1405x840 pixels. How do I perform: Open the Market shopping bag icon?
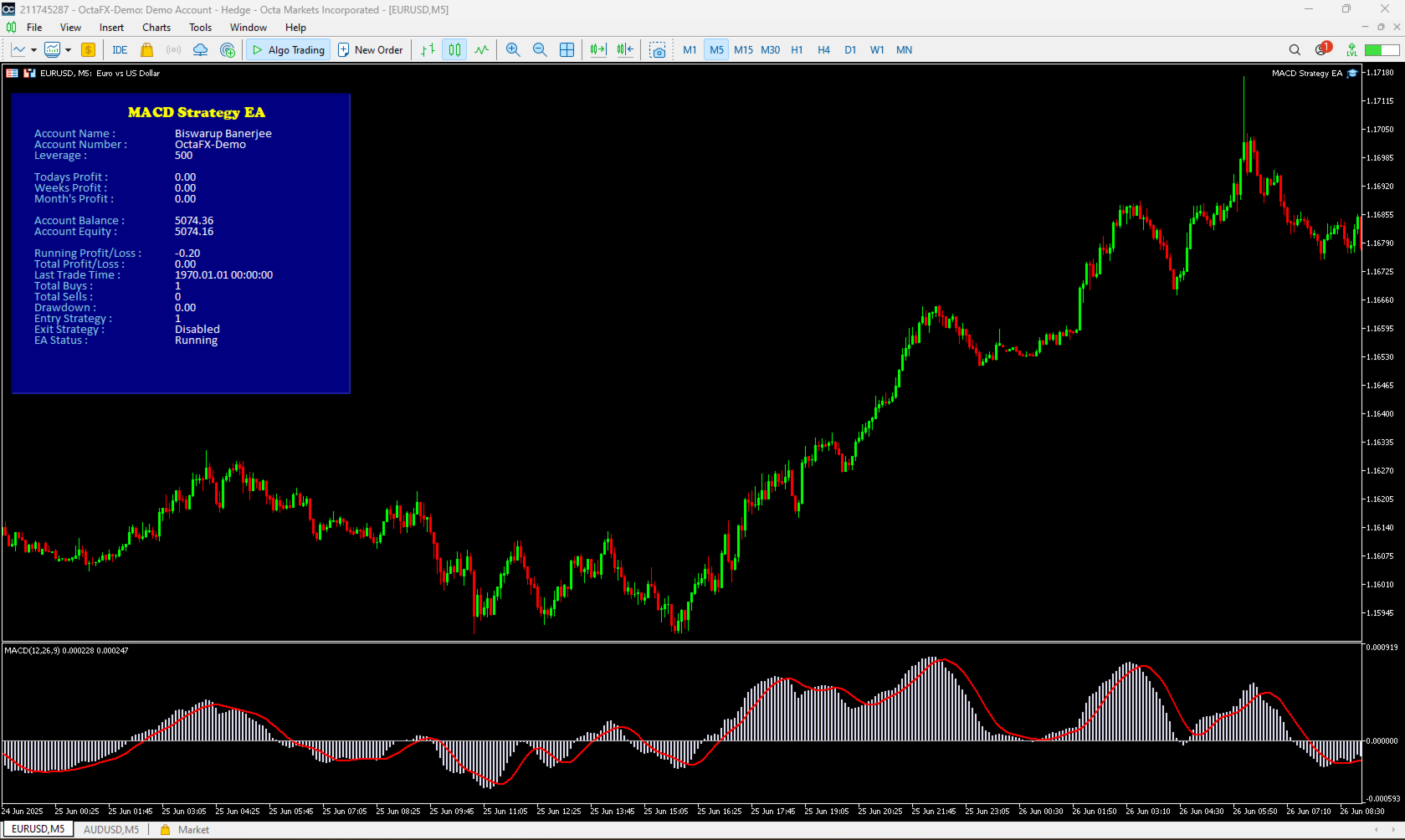(147, 50)
